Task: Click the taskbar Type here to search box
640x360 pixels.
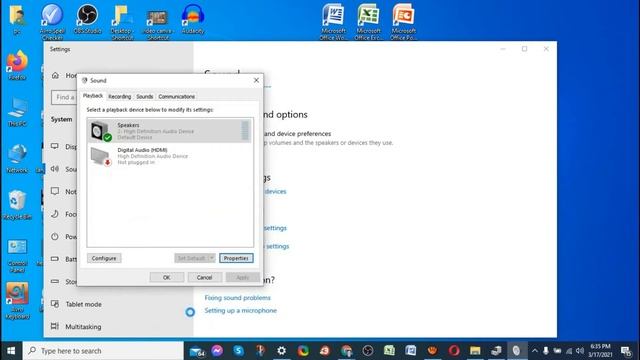Action: (x=103, y=351)
